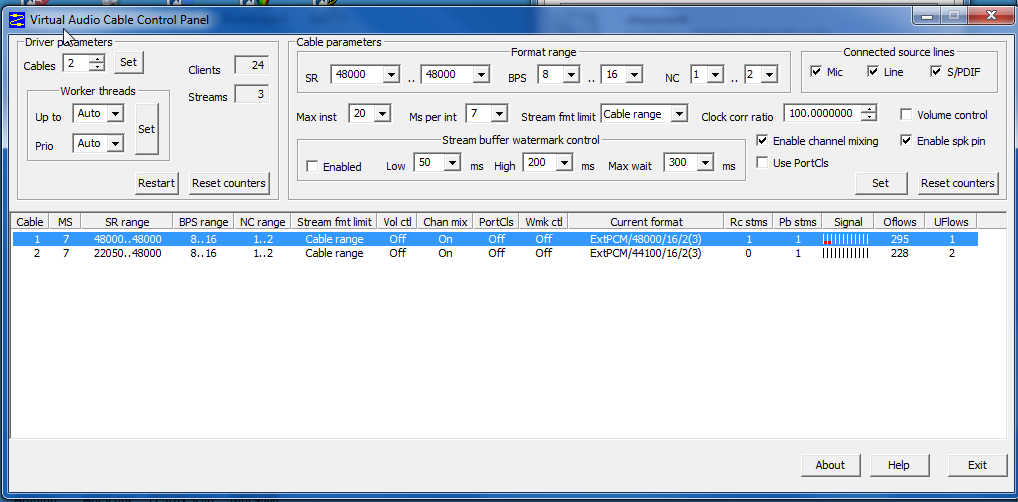Expand the Ms per int dropdown
Viewport: 1018px width, 502px height.
tap(499, 114)
